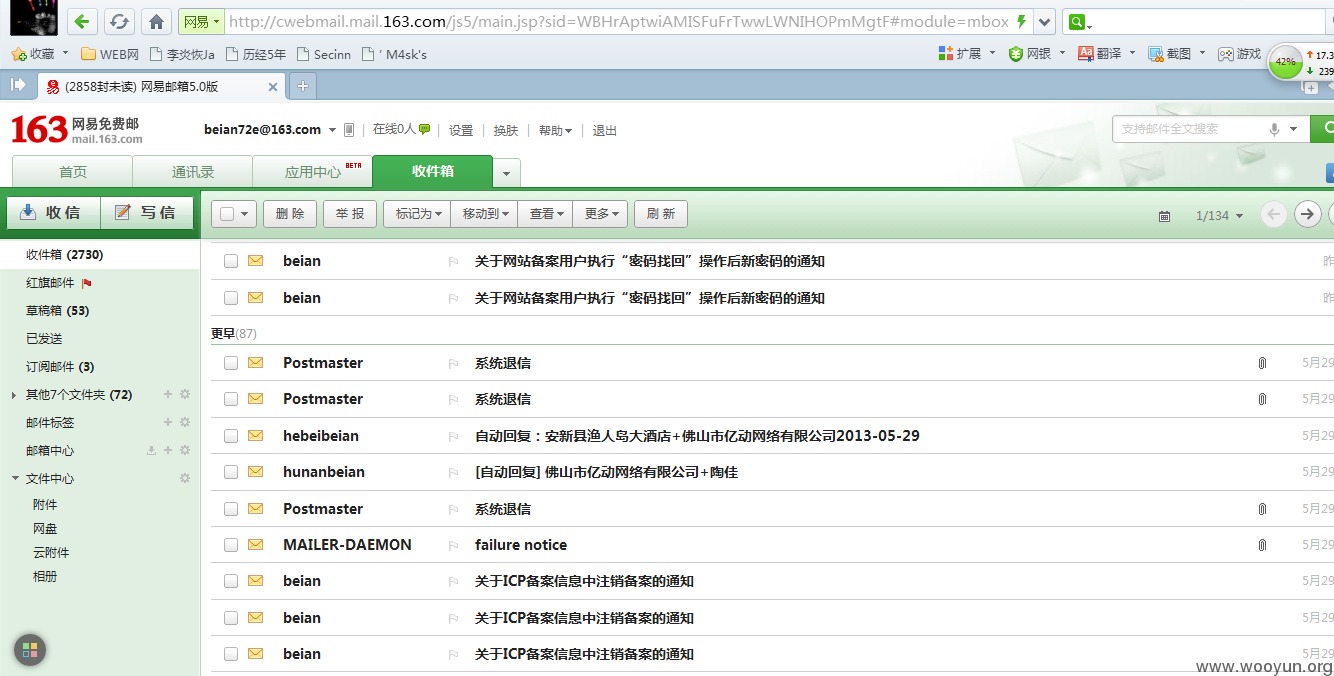Open the 游戏 games icon
The image size is (1334, 676).
coord(1225,53)
